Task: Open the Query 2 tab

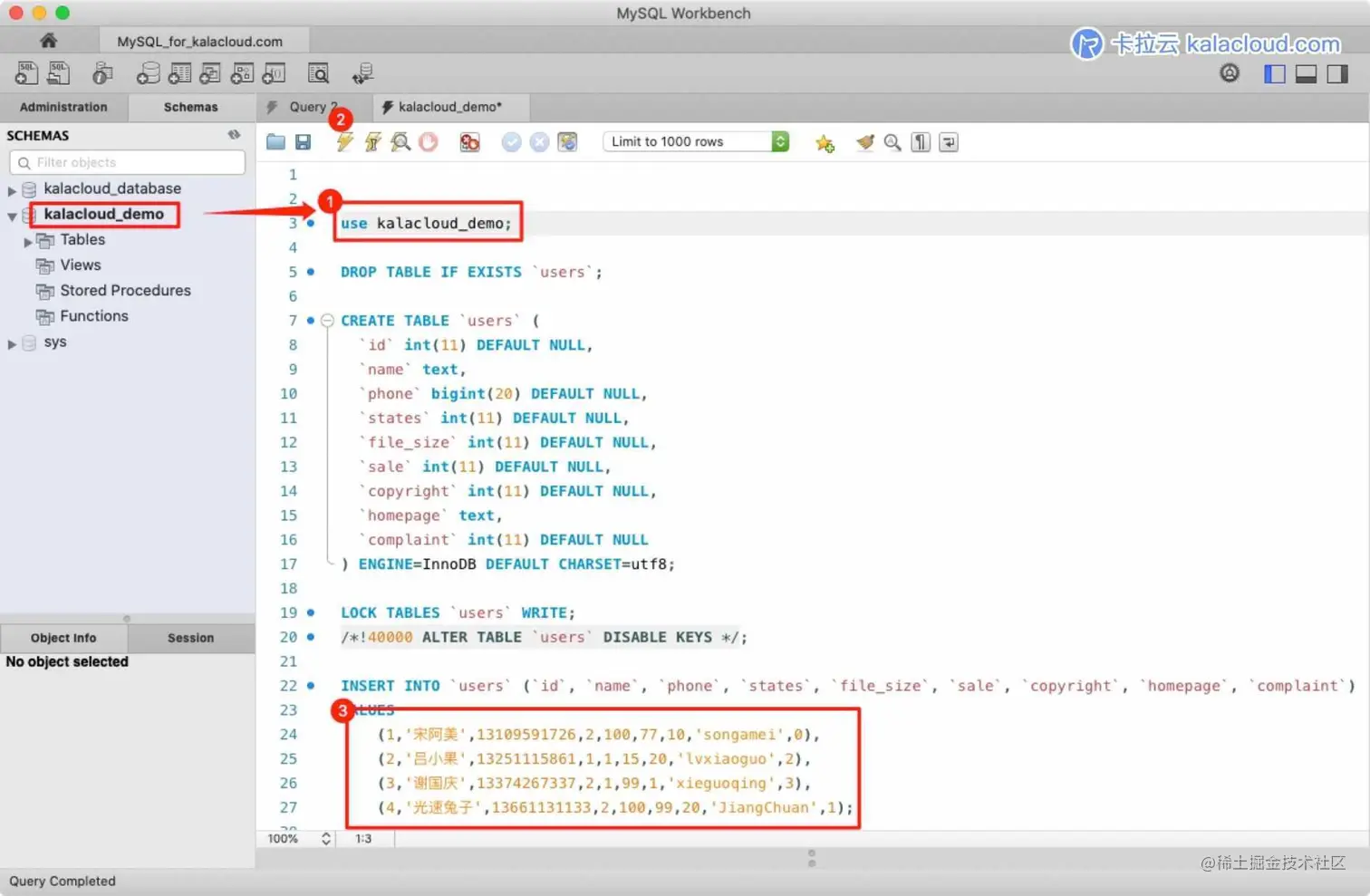Action: [314, 107]
